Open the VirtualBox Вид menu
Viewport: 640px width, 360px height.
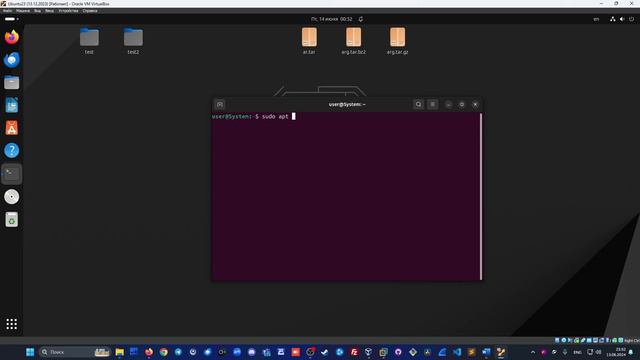tap(38, 11)
